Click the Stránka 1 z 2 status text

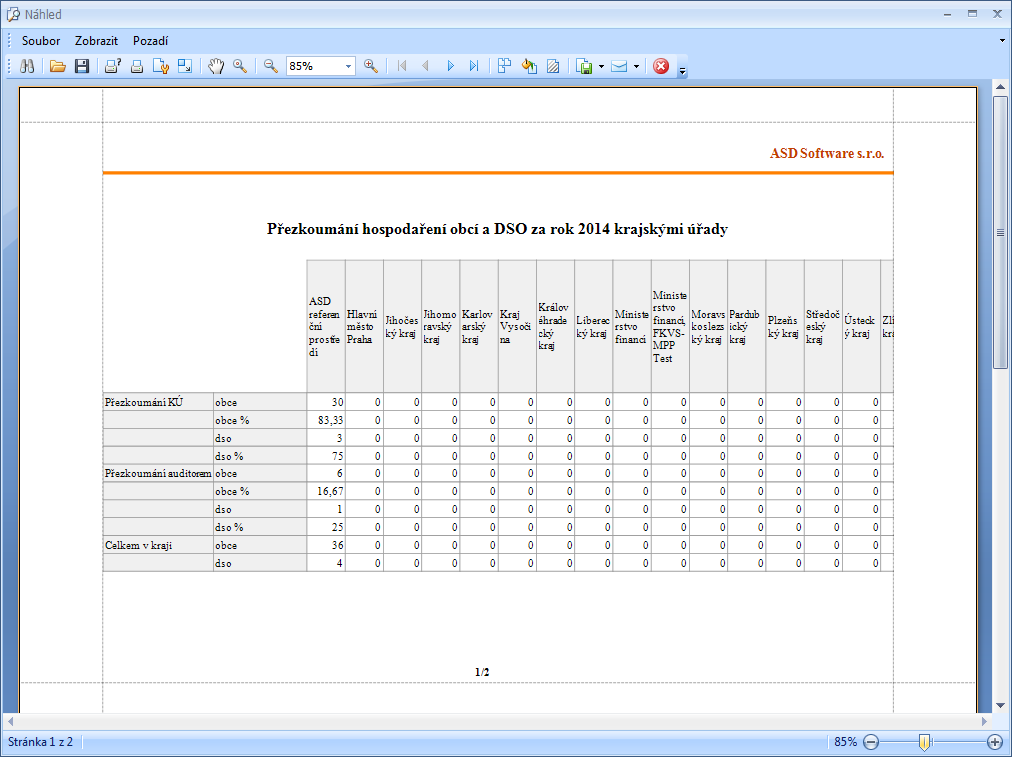(x=40, y=742)
